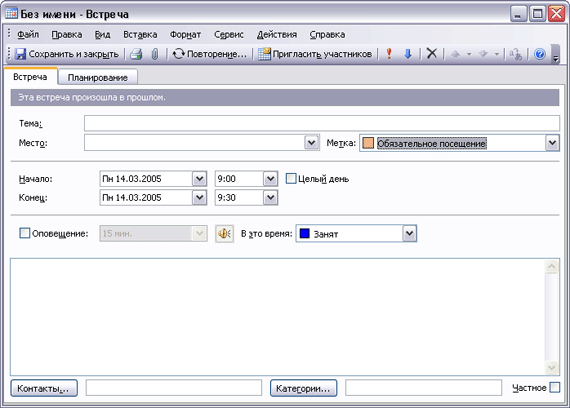Enable the Целый день checkbox
Viewport: 570px width, 408px height.
291,179
